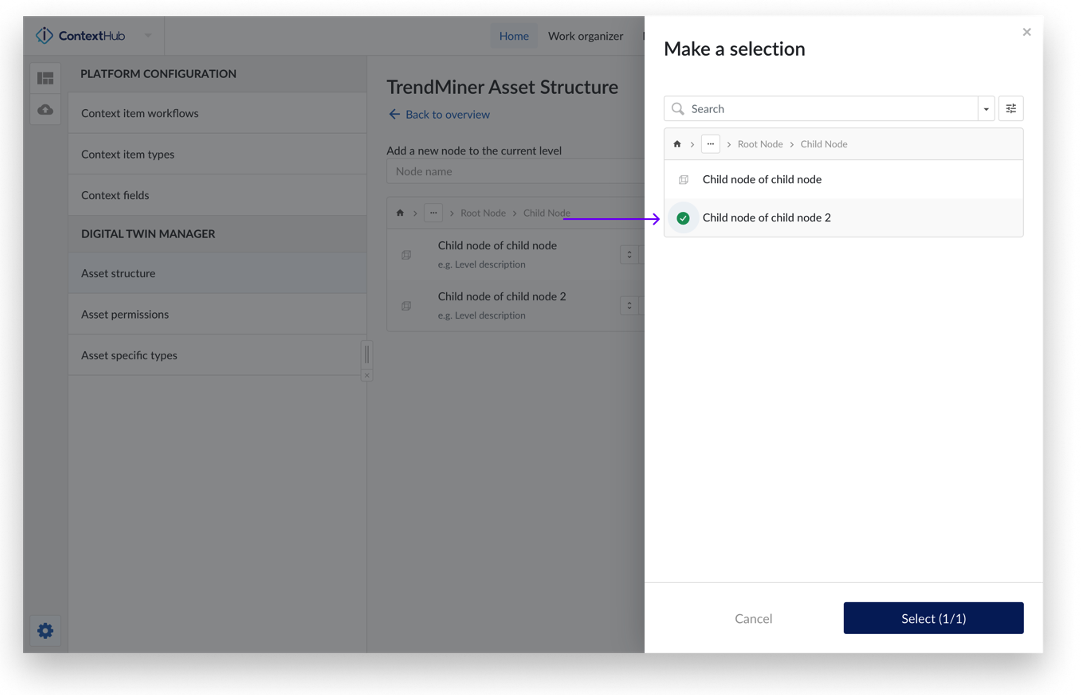Go to the Home tab

[513, 36]
